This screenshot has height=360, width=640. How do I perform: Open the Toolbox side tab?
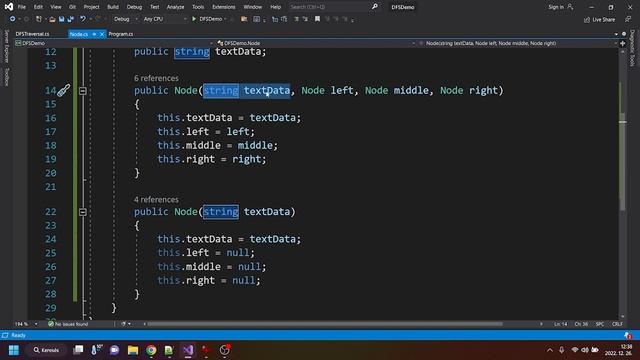point(6,77)
